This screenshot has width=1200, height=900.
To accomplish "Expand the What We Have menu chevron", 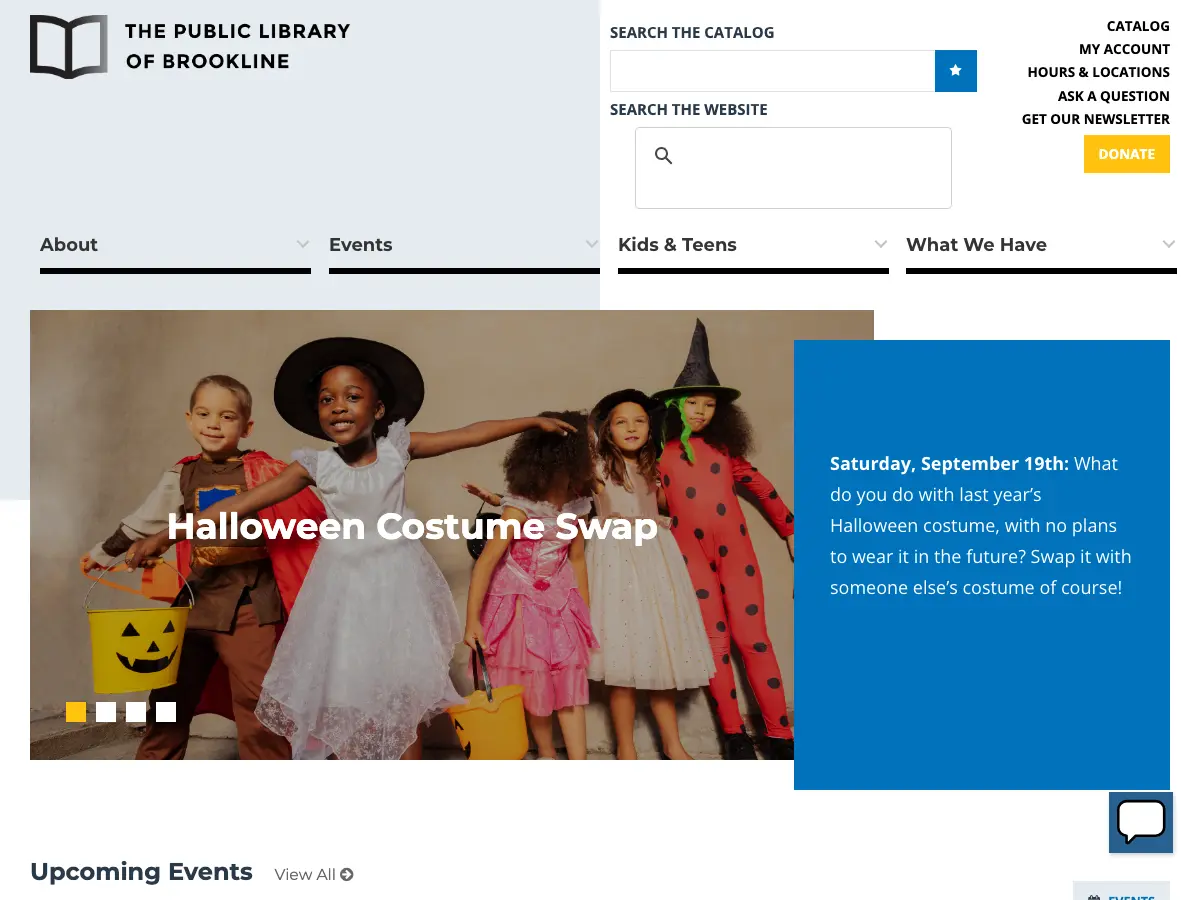I will (1169, 244).
